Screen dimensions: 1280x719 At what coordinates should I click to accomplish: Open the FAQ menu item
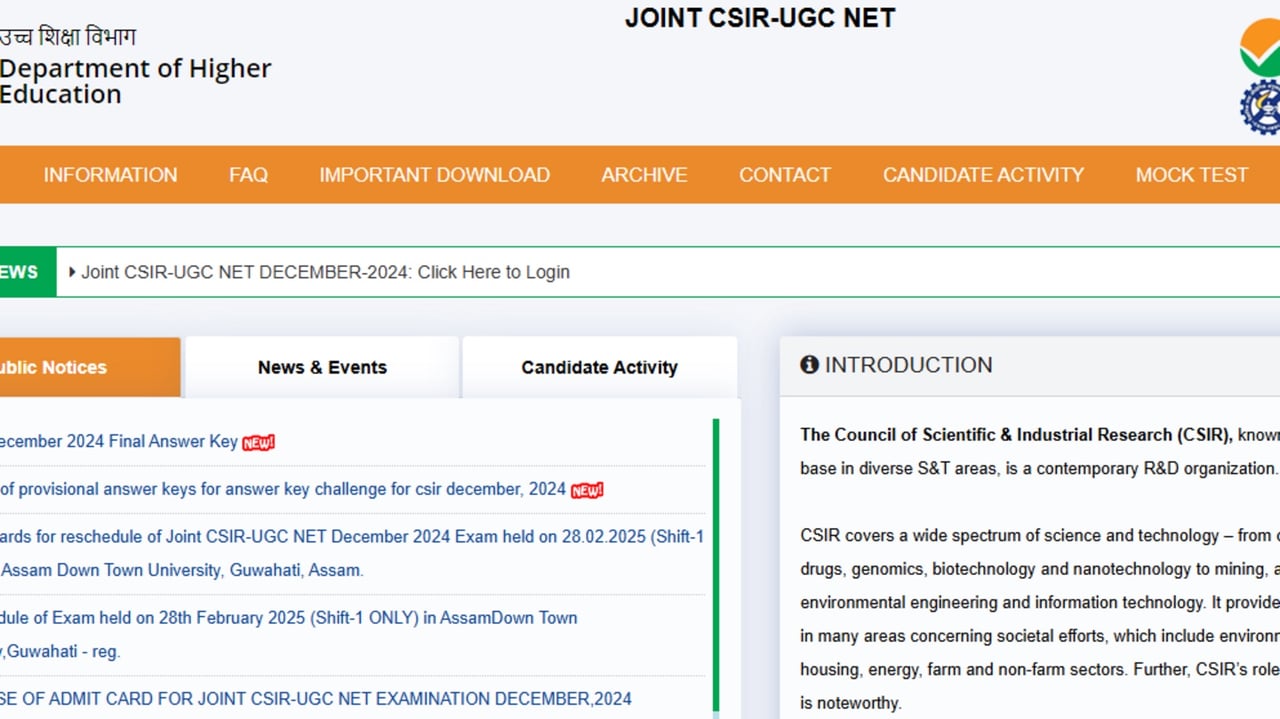click(x=248, y=175)
